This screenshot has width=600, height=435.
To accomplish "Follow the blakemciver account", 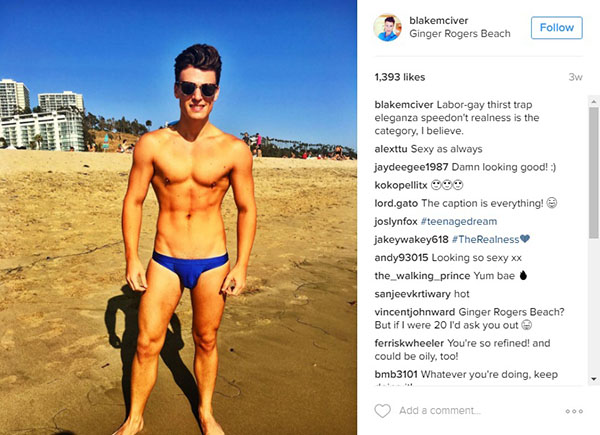I will pyautogui.click(x=557, y=28).
